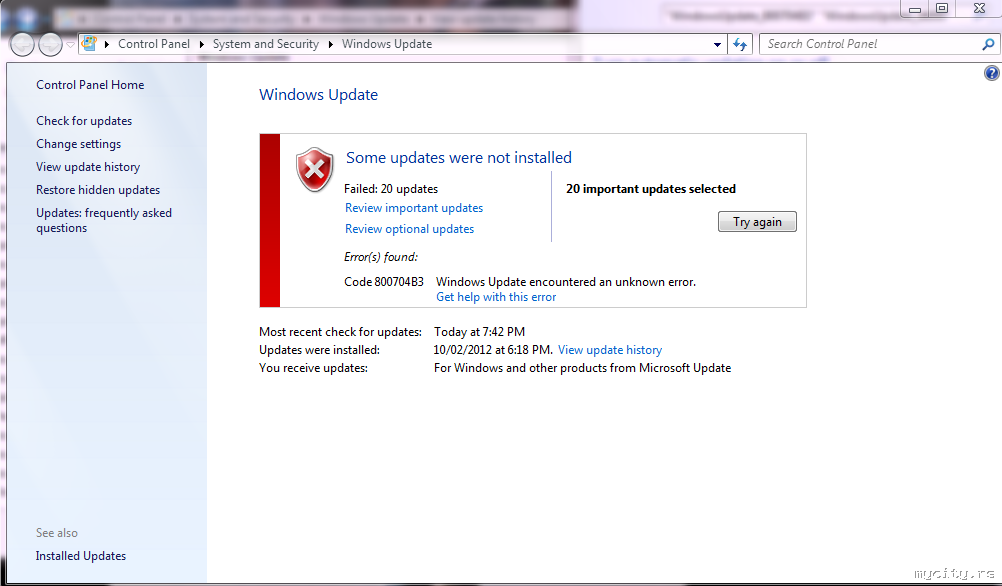The width and height of the screenshot is (1002, 586).
Task: Click Restore hidden updates link
Action: (x=98, y=190)
